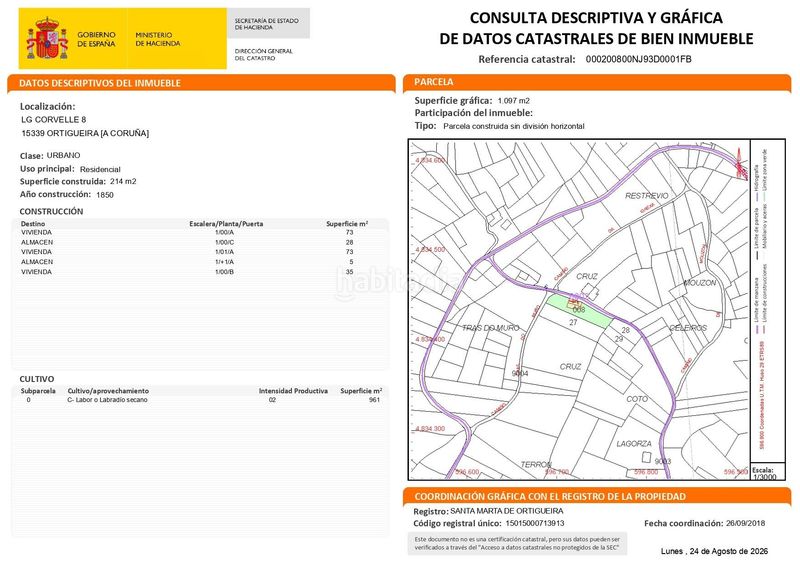Image resolution: width=800 pixels, height=565 pixels.
Task: Click the non-certification disclaimer note
Action: point(517,543)
